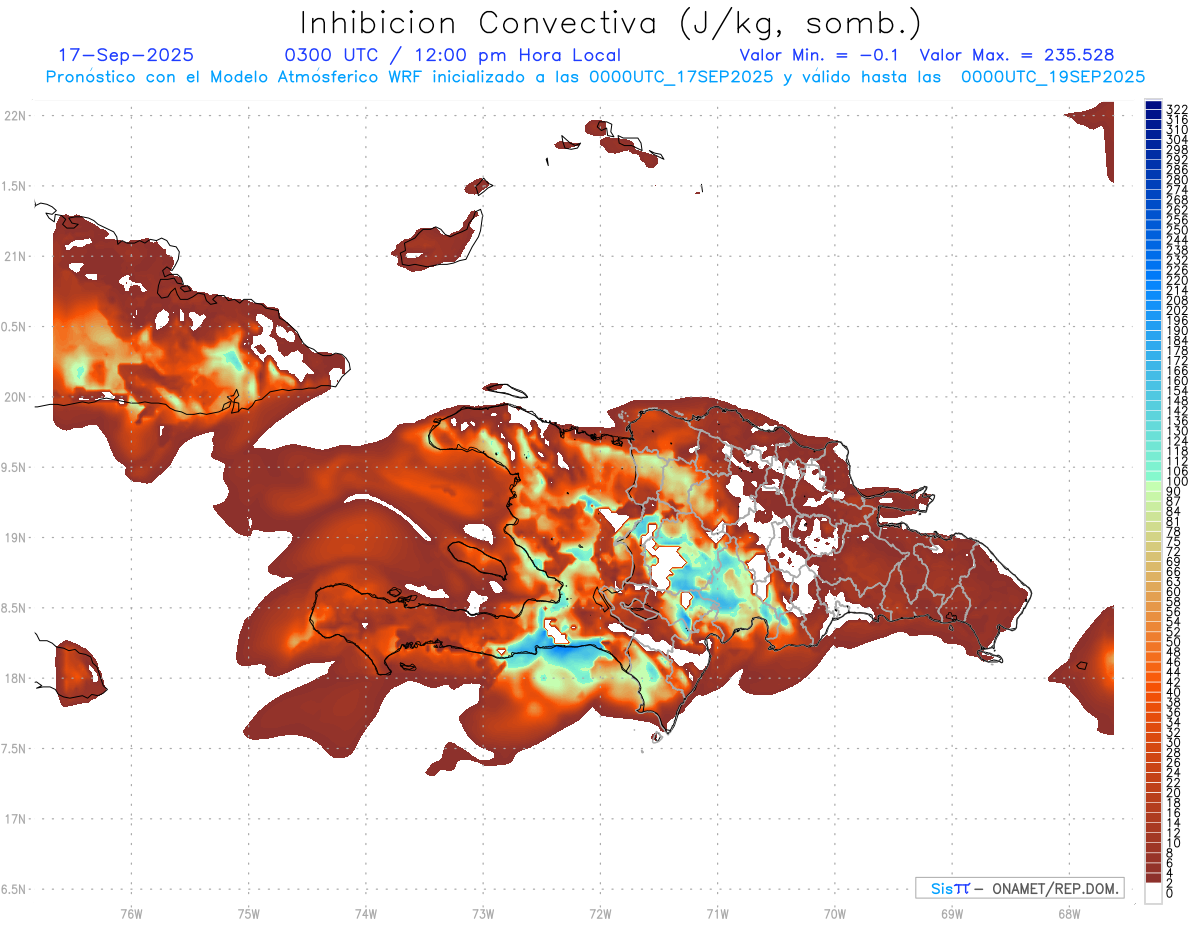Viewport: 1200px width, 927px height.
Task: Click the '322' colorbar value
Action: coord(1176,109)
